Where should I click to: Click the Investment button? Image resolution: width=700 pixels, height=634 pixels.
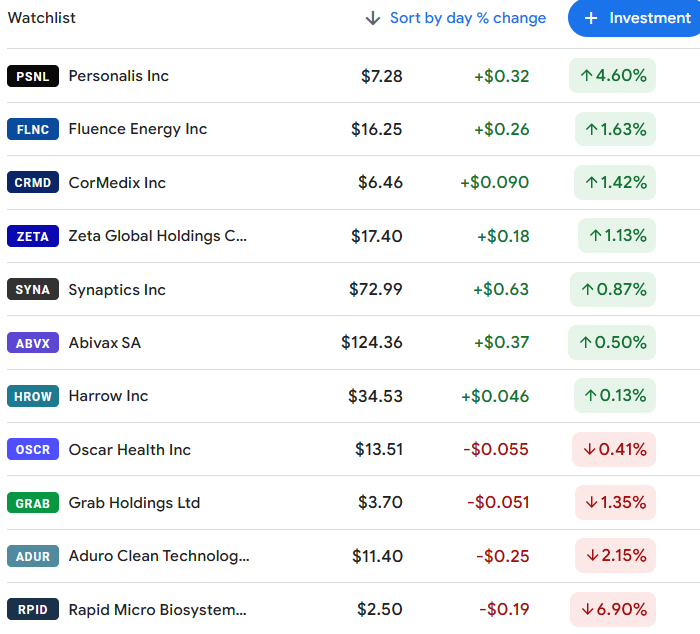tap(634, 18)
